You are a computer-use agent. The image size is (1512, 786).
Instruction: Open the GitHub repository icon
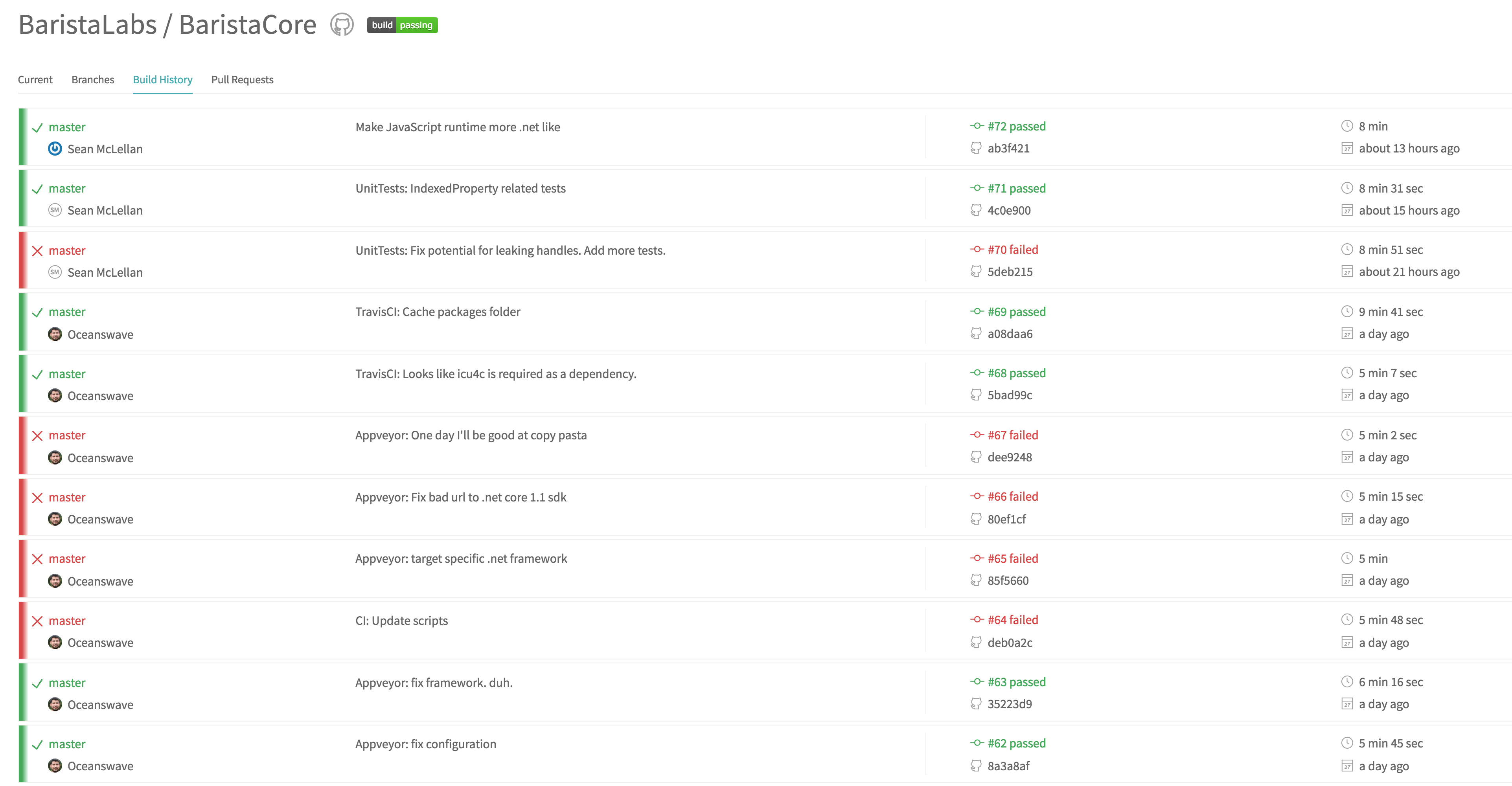tap(342, 25)
